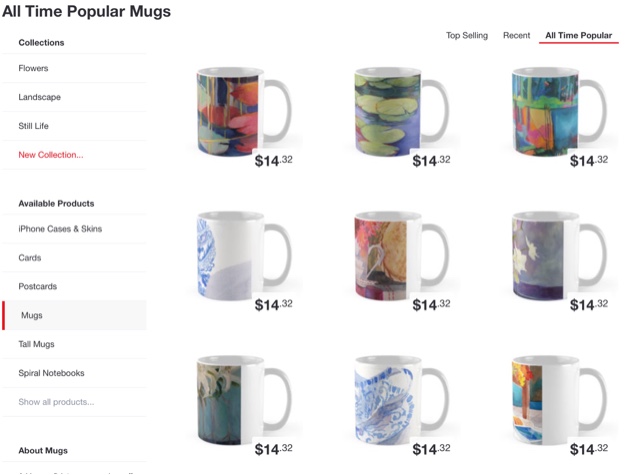Choose the blue and white porcelain mug in the middle row

coord(244,256)
